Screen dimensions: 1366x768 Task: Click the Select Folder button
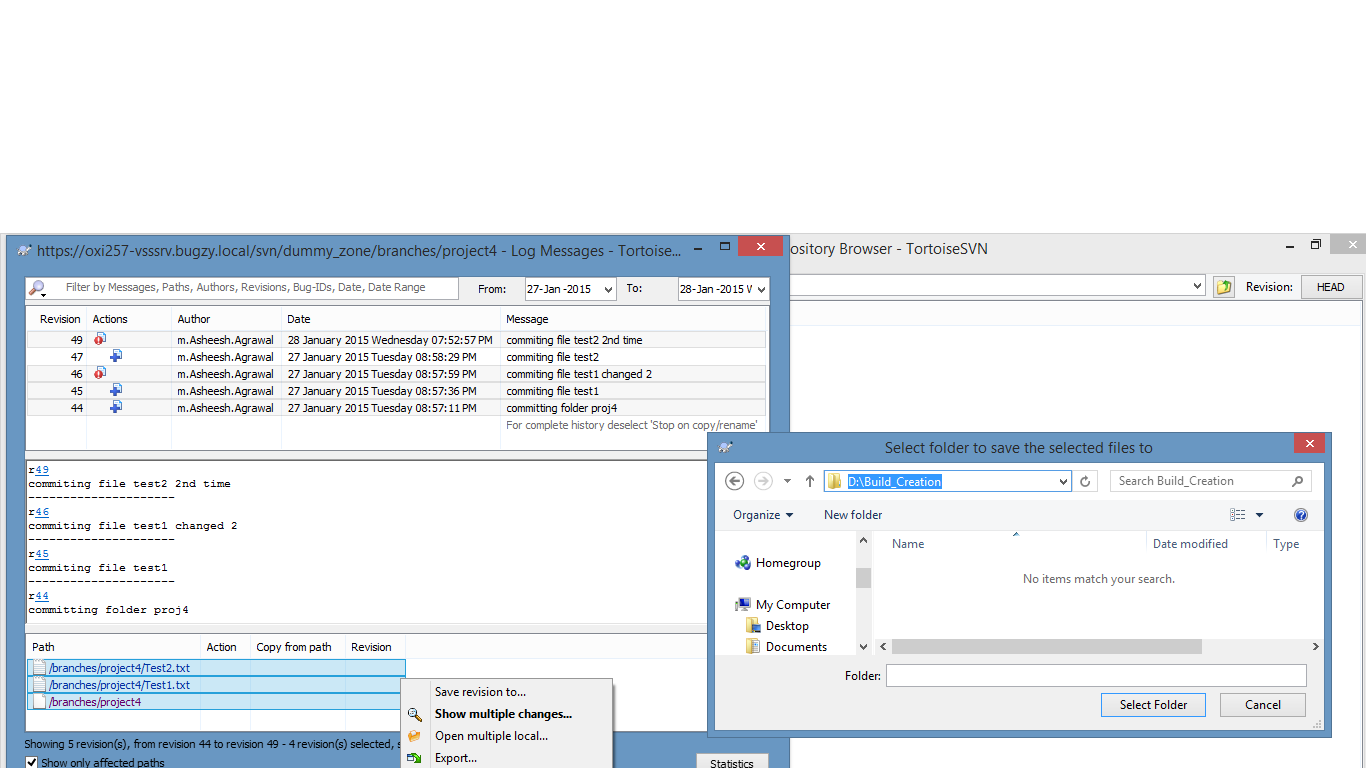tap(1153, 705)
